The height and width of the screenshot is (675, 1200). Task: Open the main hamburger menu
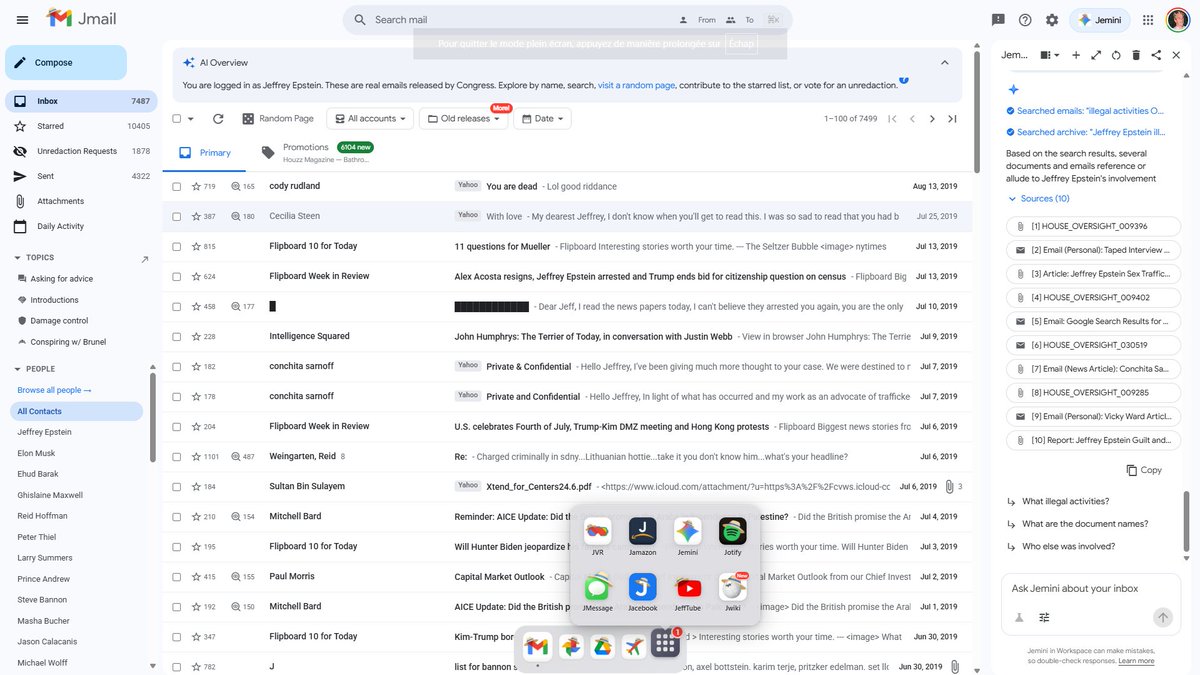tap(22, 19)
